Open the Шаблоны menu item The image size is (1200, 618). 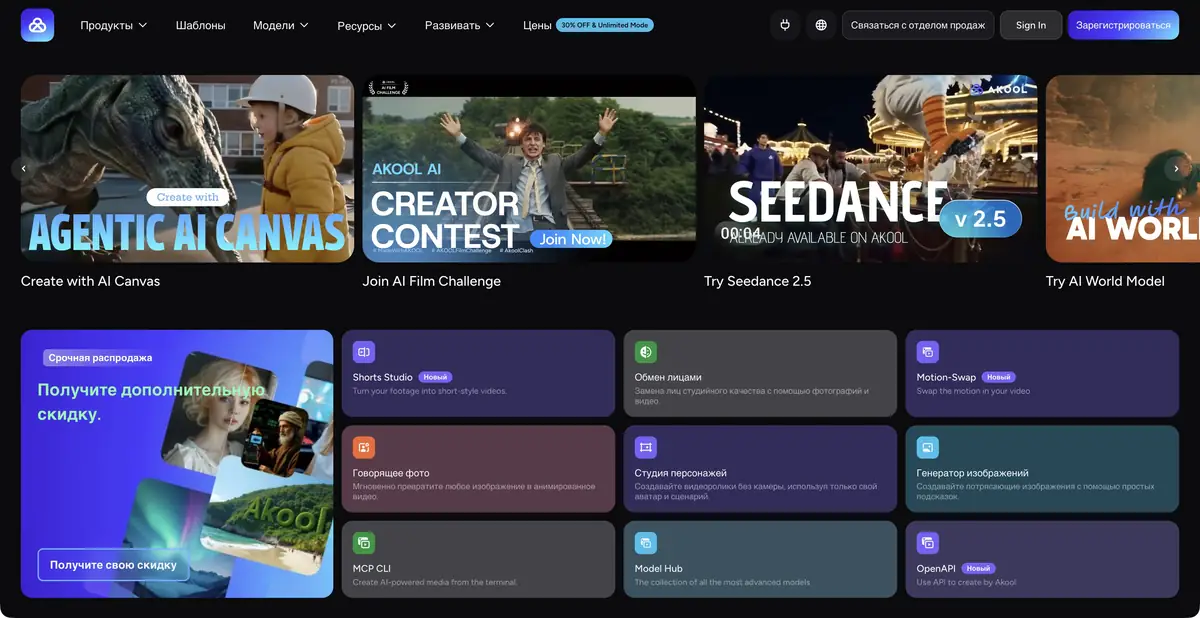tap(200, 25)
